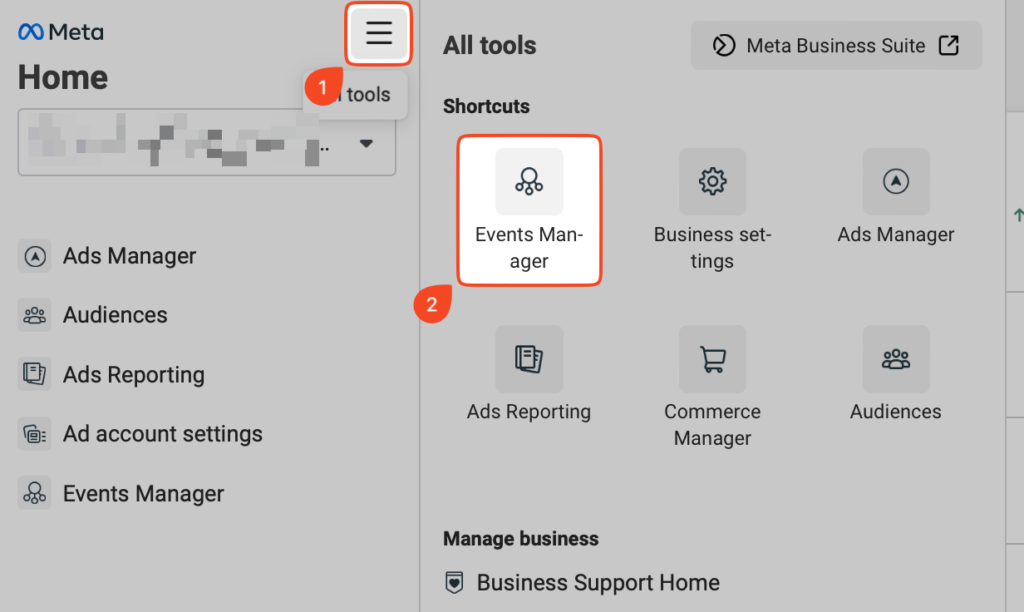Click Ad account settings icon in sidebar

(35, 434)
